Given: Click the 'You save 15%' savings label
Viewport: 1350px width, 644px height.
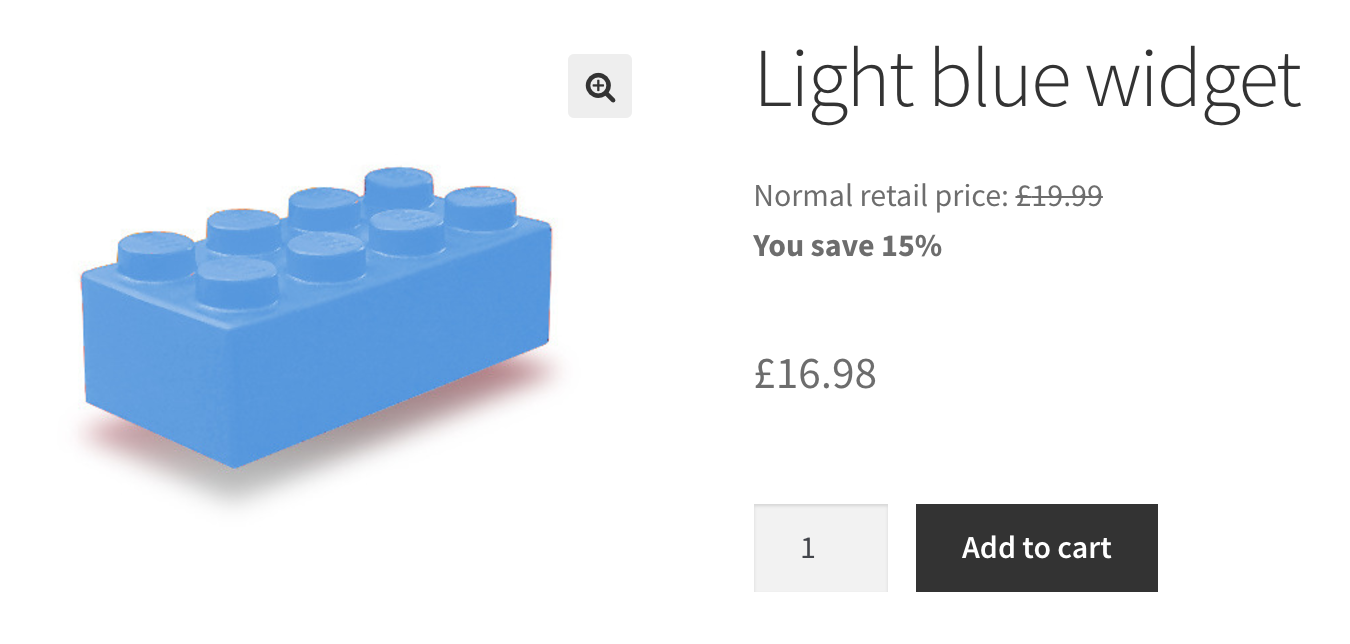Looking at the screenshot, I should point(847,245).
